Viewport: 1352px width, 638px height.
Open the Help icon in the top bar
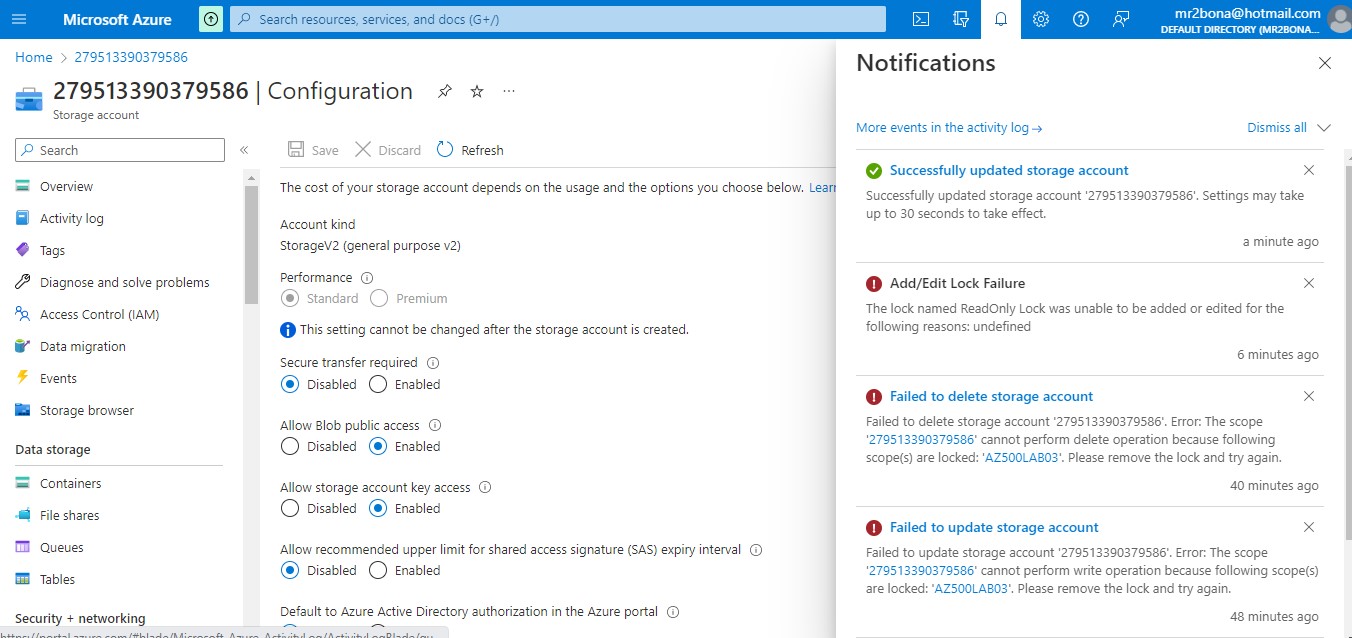pos(1080,19)
